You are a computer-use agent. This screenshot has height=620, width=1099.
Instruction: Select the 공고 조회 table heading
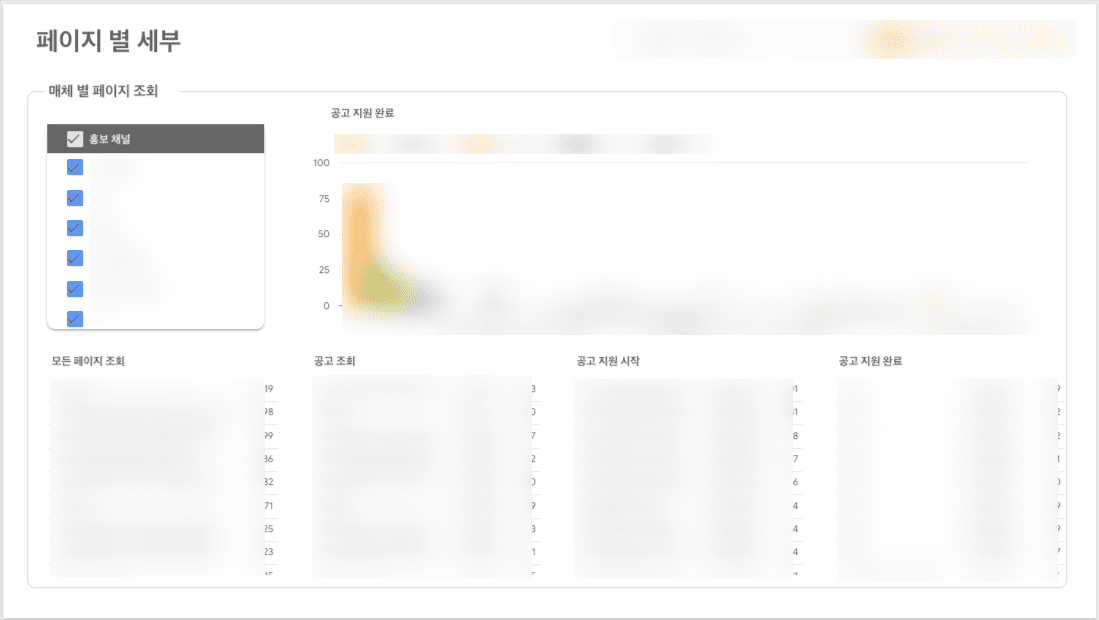pos(334,361)
